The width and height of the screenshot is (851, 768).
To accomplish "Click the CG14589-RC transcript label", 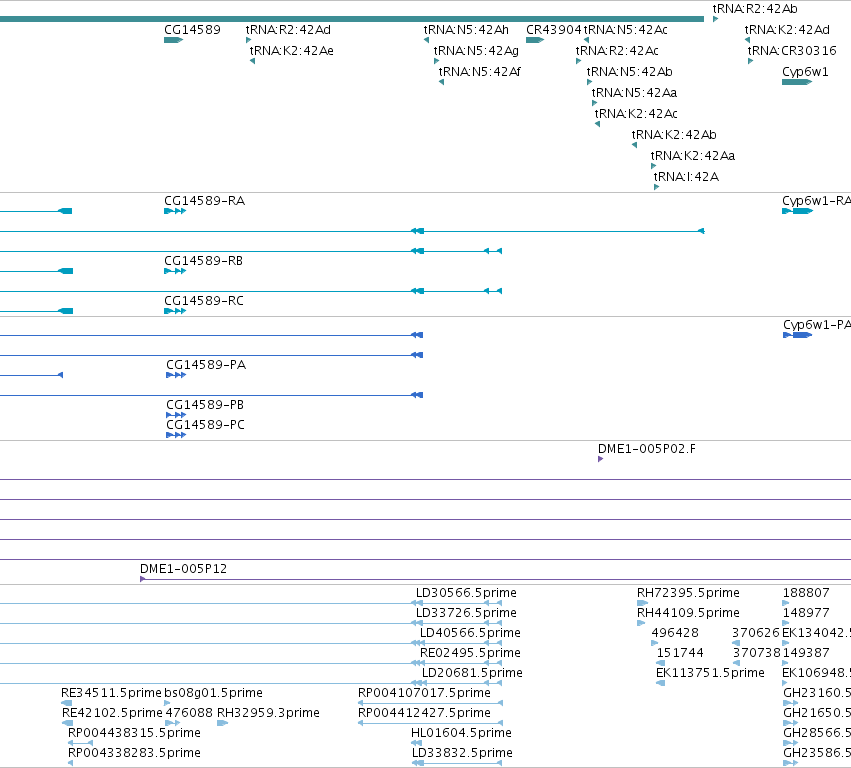I will click(204, 301).
